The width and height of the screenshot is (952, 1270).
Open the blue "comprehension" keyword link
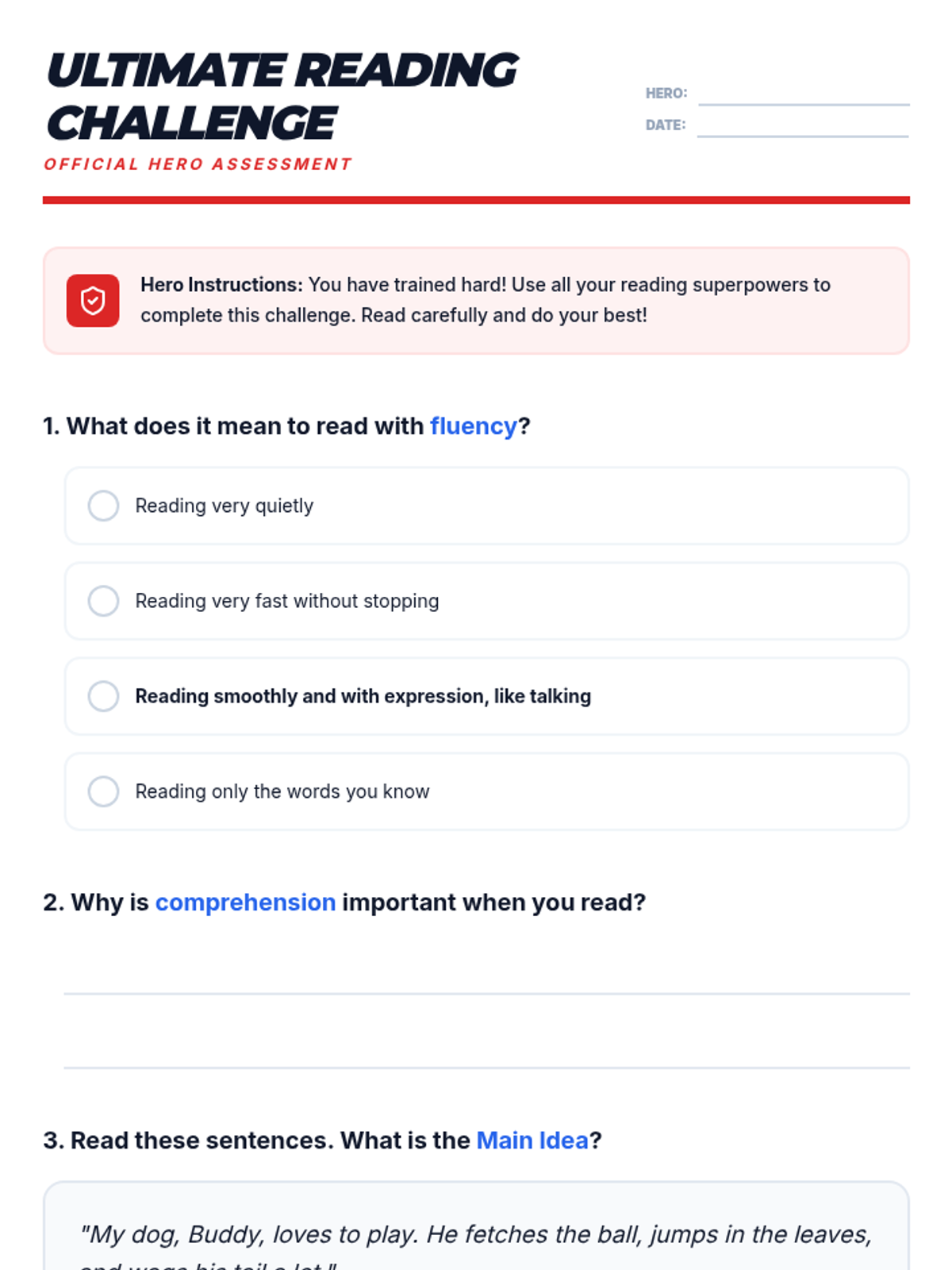245,902
